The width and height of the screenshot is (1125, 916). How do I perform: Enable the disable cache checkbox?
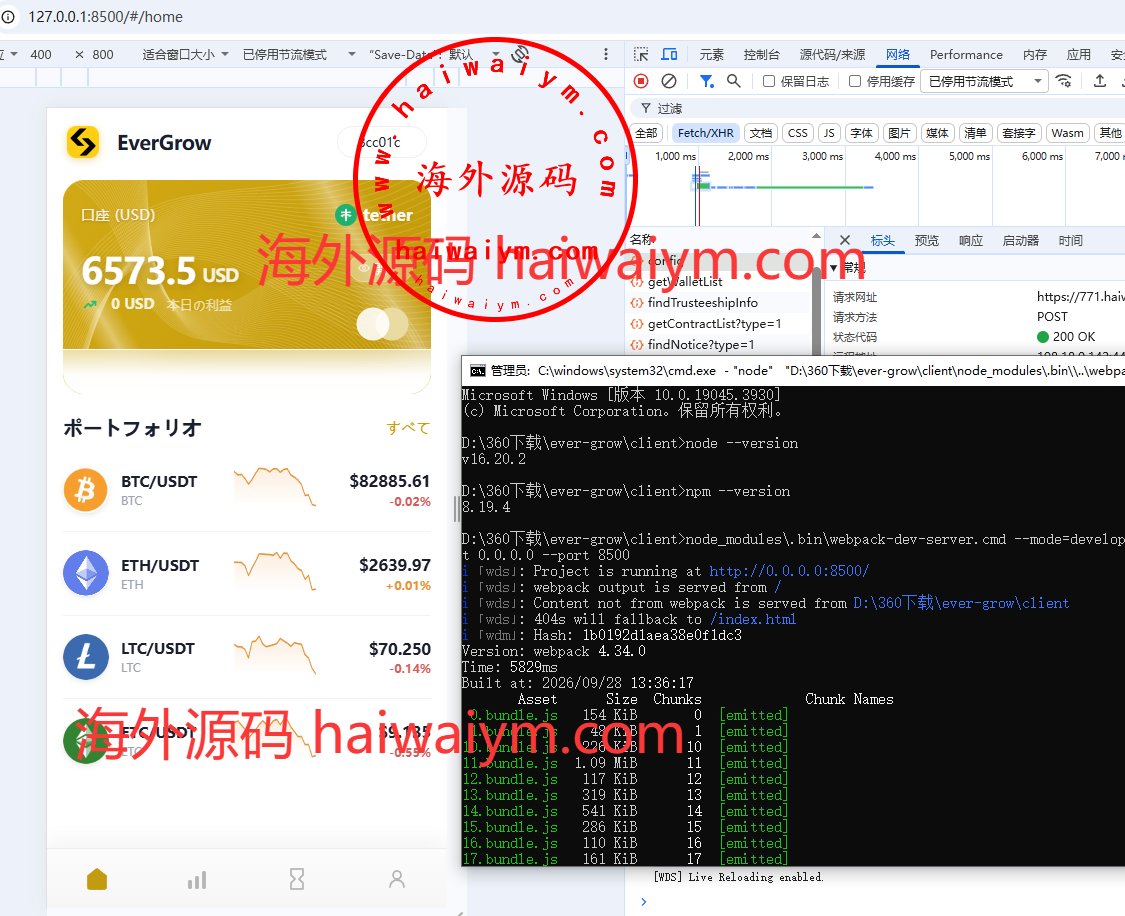pyautogui.click(x=855, y=81)
